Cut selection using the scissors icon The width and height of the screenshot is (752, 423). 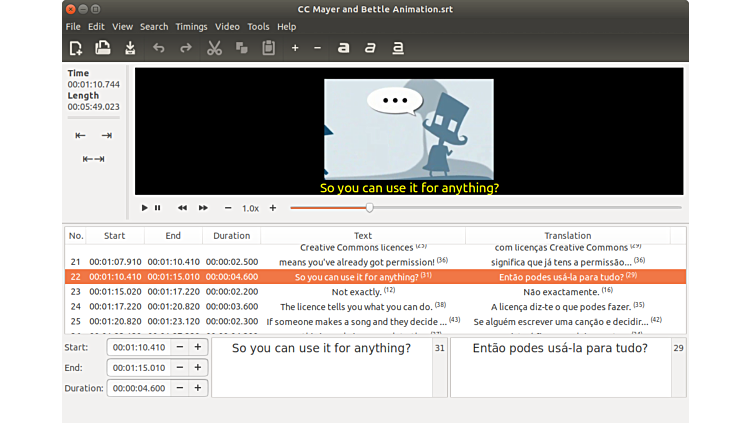[214, 48]
